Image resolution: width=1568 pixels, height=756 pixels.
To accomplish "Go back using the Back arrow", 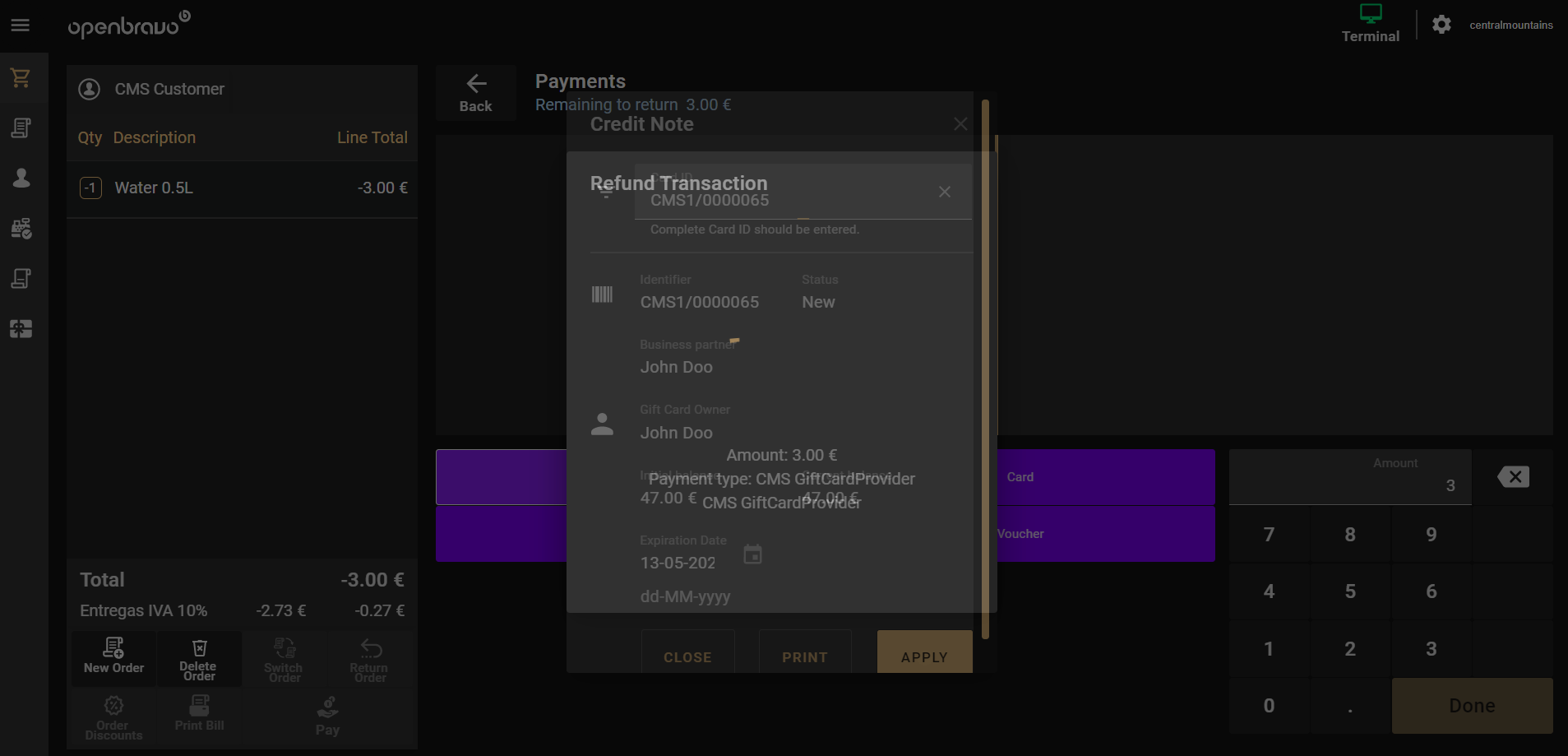I will (476, 93).
